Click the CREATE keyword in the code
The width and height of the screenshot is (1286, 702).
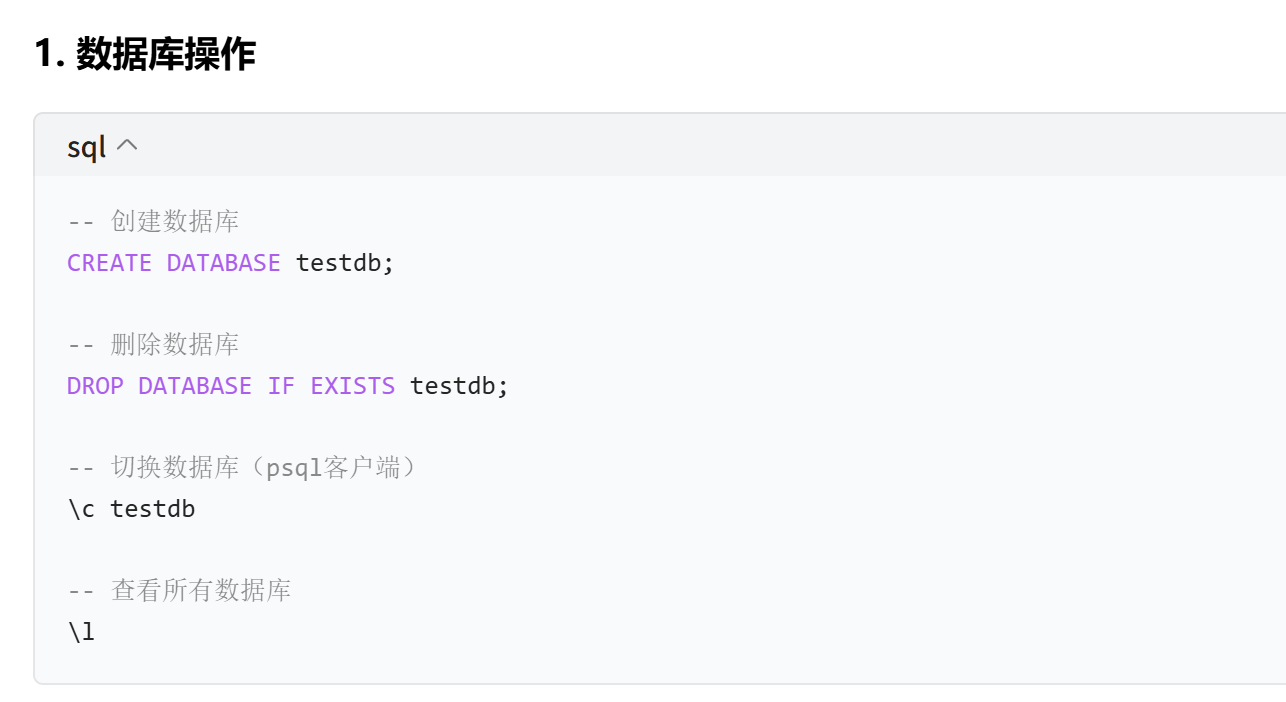[x=109, y=263]
